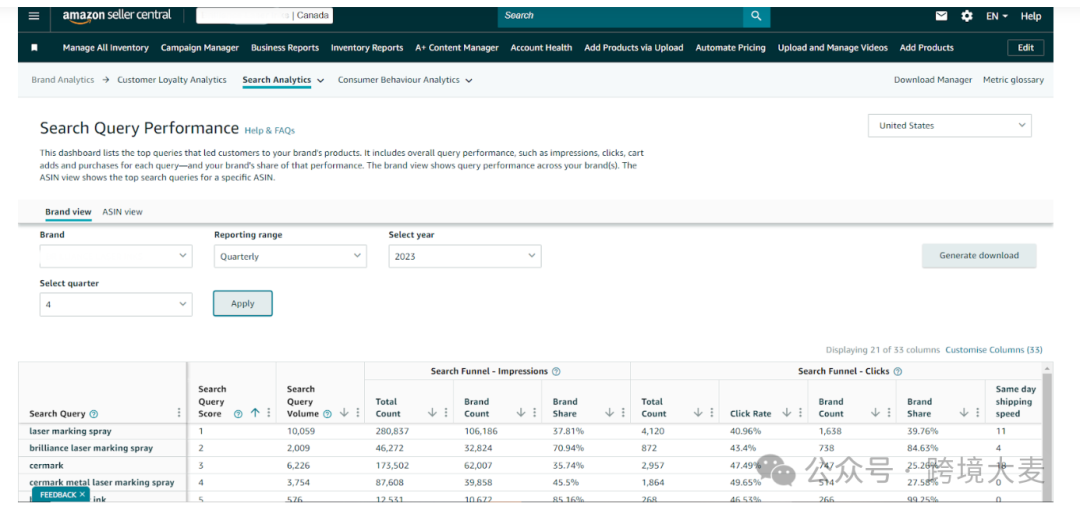Open Clicks Brand Share column options menu
Viewport: 1080px width, 514px height.
coord(977,413)
